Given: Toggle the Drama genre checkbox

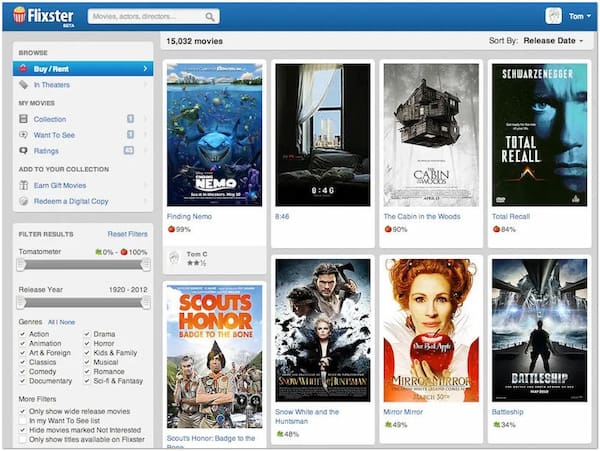Looking at the screenshot, I should [87, 334].
